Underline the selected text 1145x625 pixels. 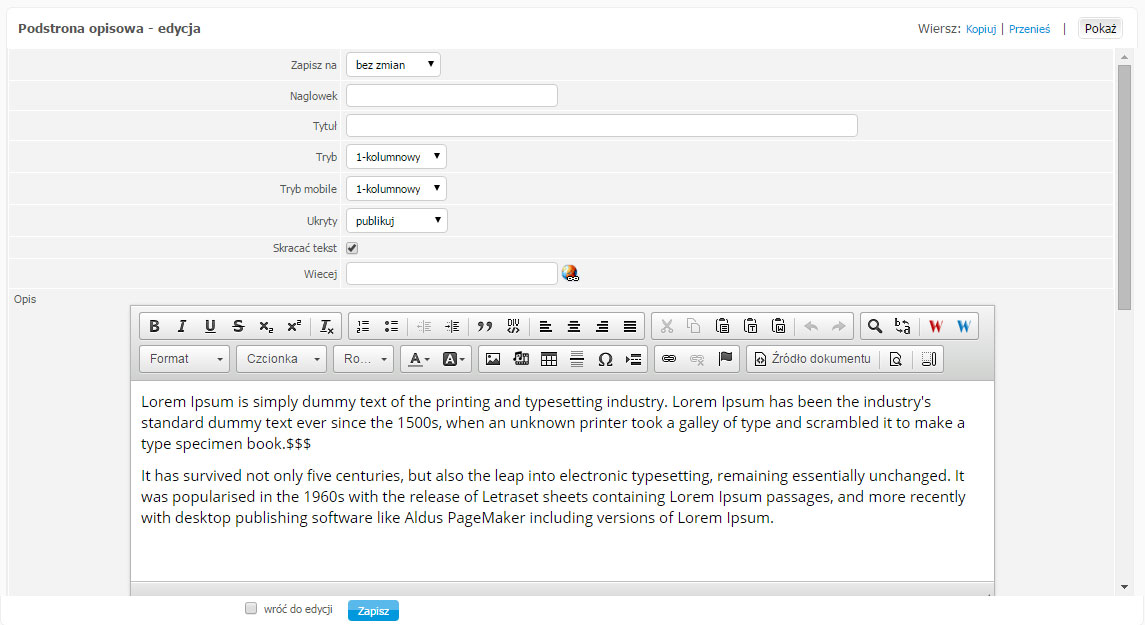pos(210,326)
